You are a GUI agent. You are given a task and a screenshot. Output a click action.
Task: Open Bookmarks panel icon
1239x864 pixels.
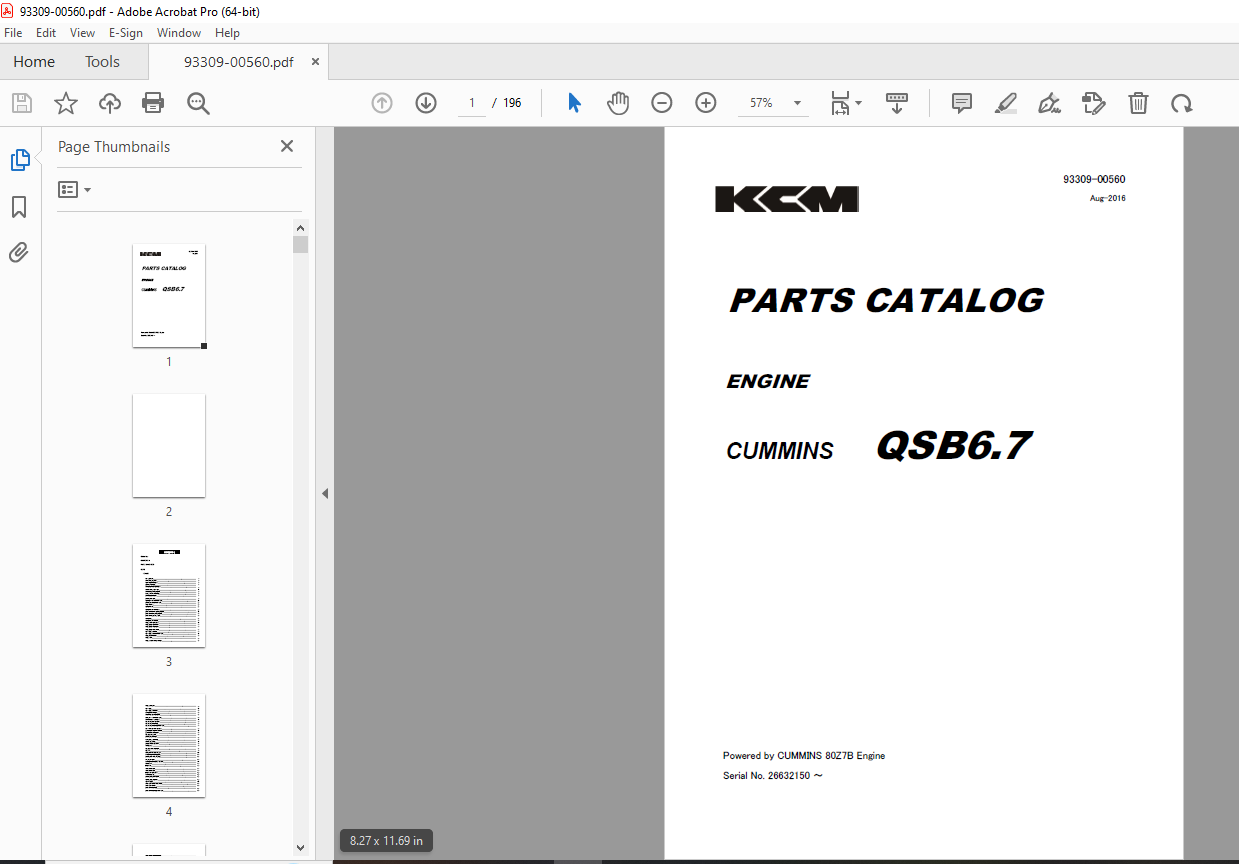point(19,207)
